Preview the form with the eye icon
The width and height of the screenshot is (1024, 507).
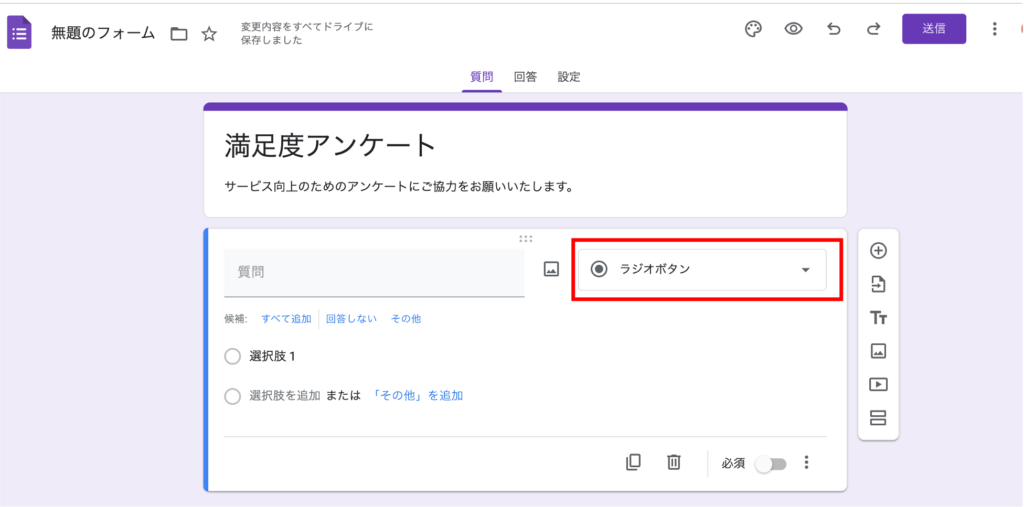point(793,29)
